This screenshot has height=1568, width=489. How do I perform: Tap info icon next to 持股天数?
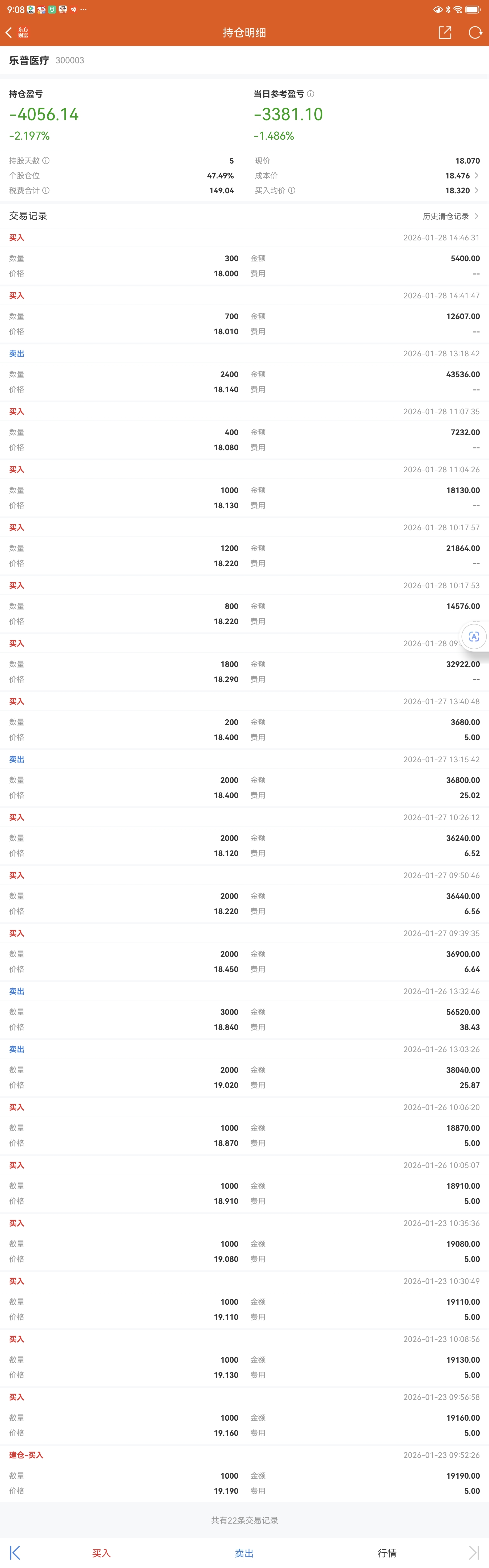point(46,161)
